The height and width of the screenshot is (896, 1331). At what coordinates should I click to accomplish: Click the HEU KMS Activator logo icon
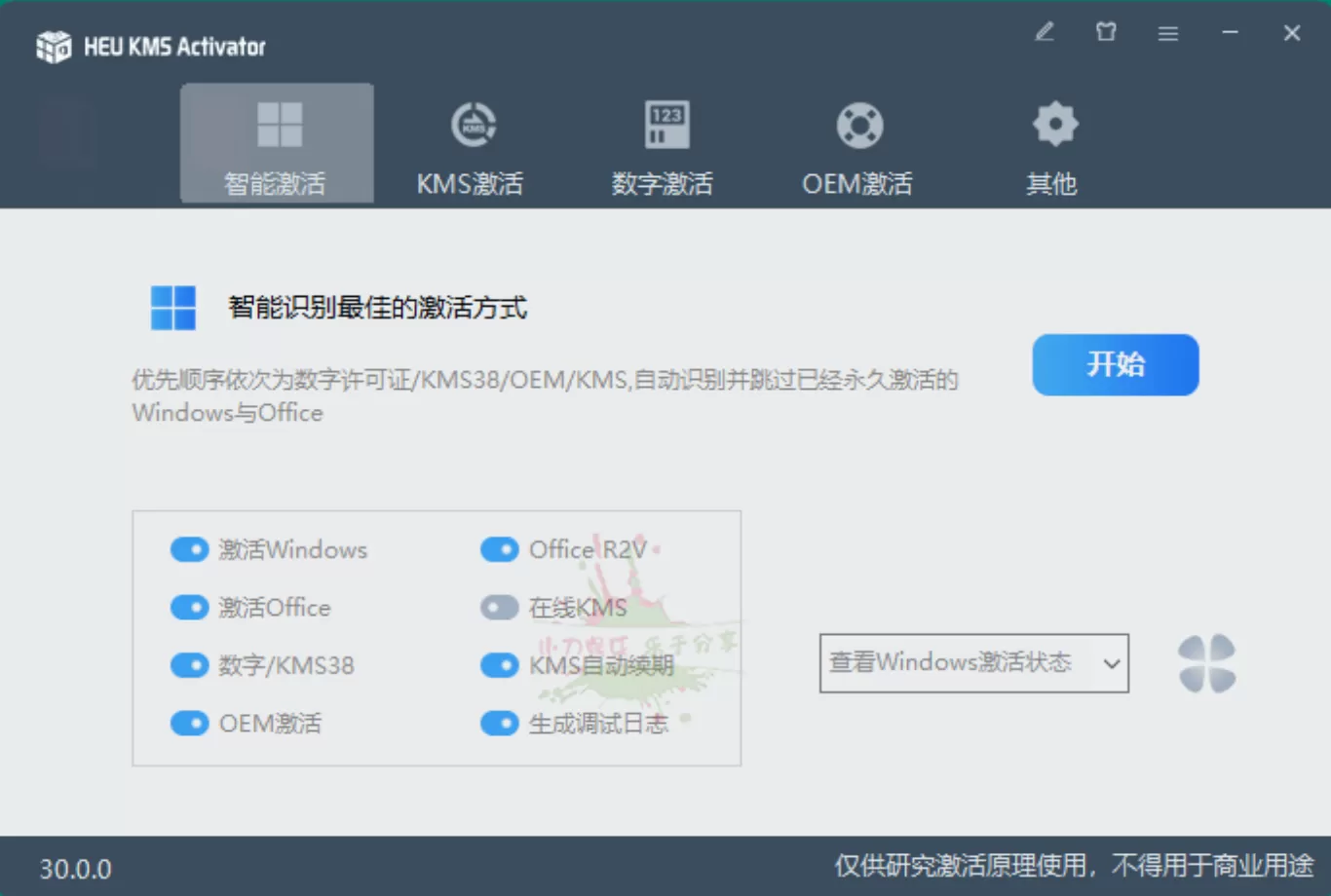tap(54, 47)
